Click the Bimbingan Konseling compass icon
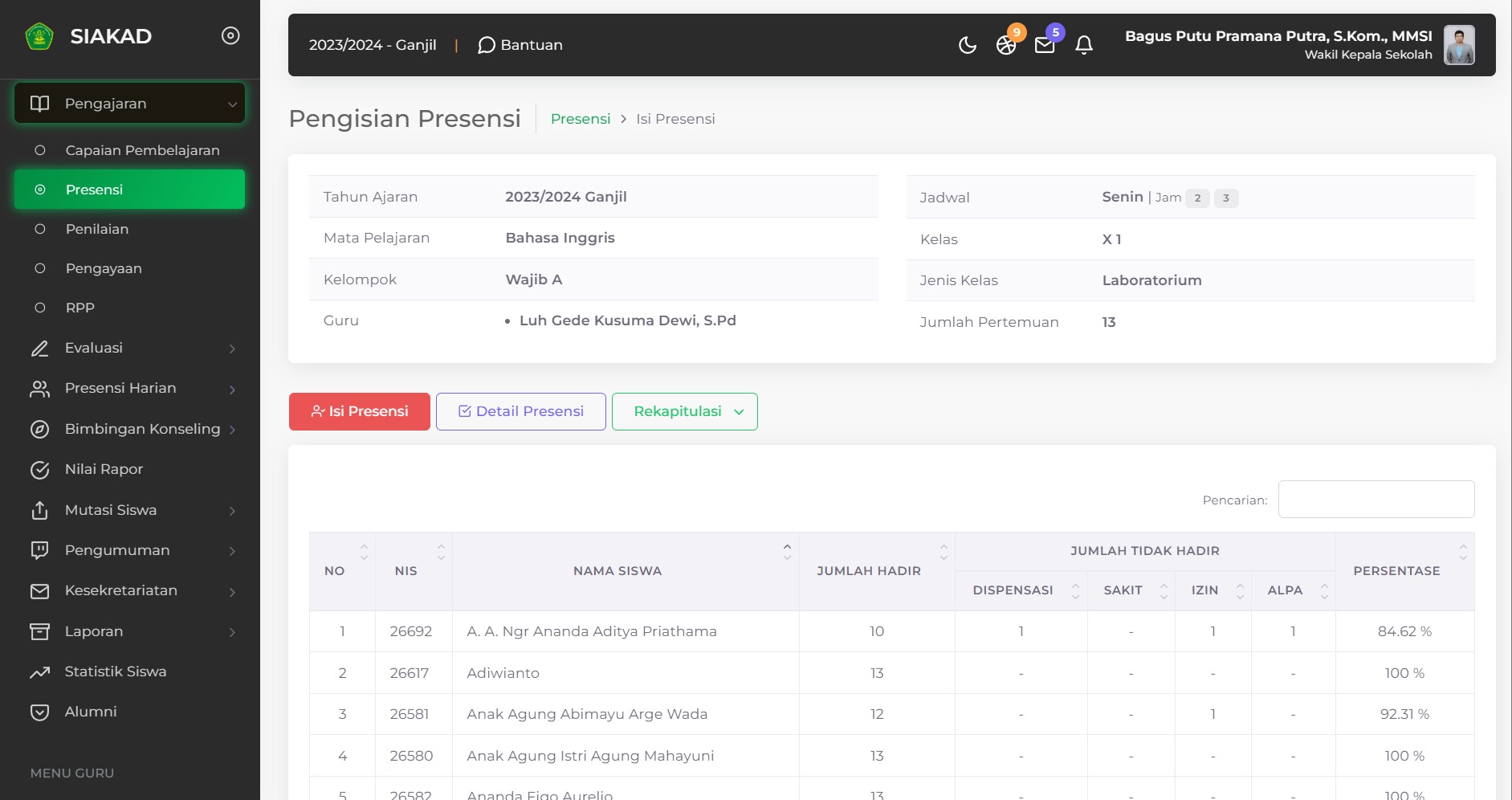 tap(39, 430)
